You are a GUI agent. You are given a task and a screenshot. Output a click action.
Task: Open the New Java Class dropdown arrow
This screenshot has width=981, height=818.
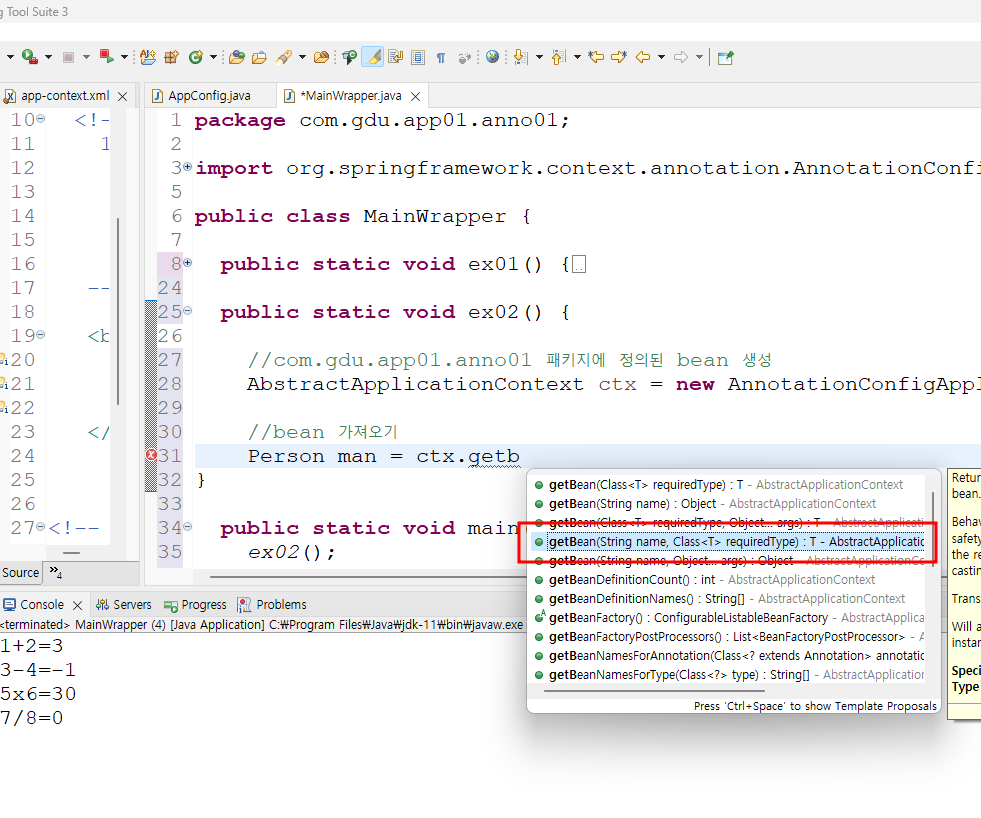(213, 58)
